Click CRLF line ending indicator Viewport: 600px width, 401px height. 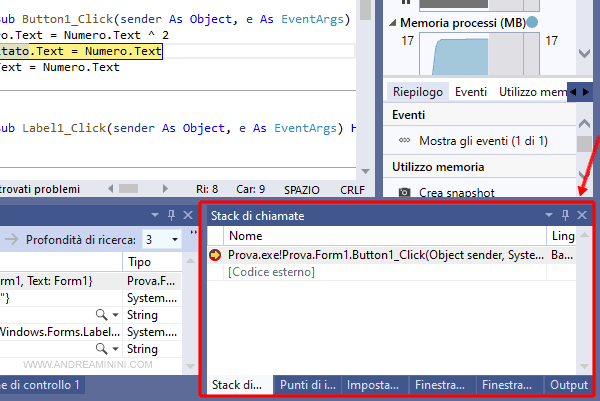point(353,187)
